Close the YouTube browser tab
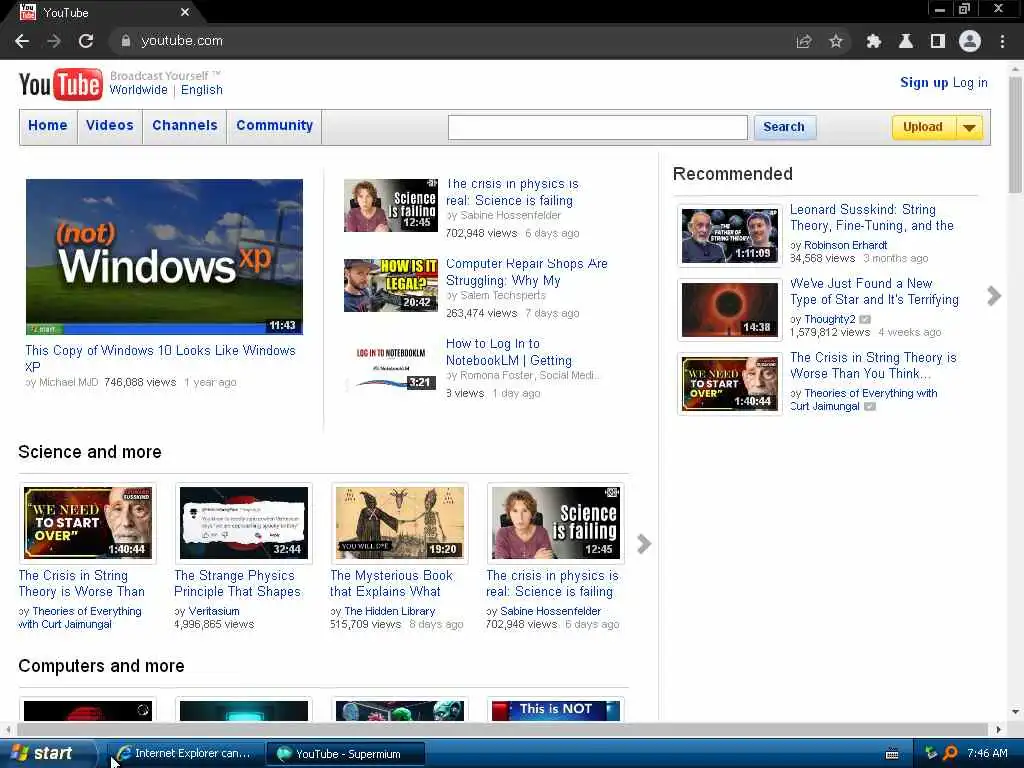This screenshot has width=1024, height=768. [185, 12]
